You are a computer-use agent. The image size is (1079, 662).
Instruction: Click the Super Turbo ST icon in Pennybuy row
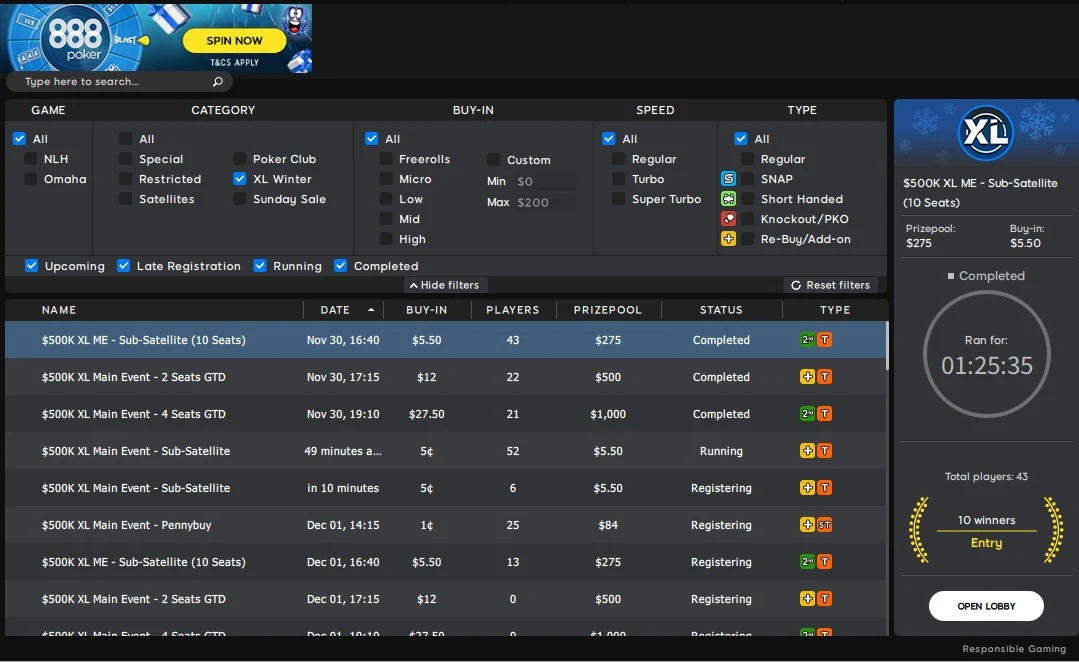(x=825, y=525)
